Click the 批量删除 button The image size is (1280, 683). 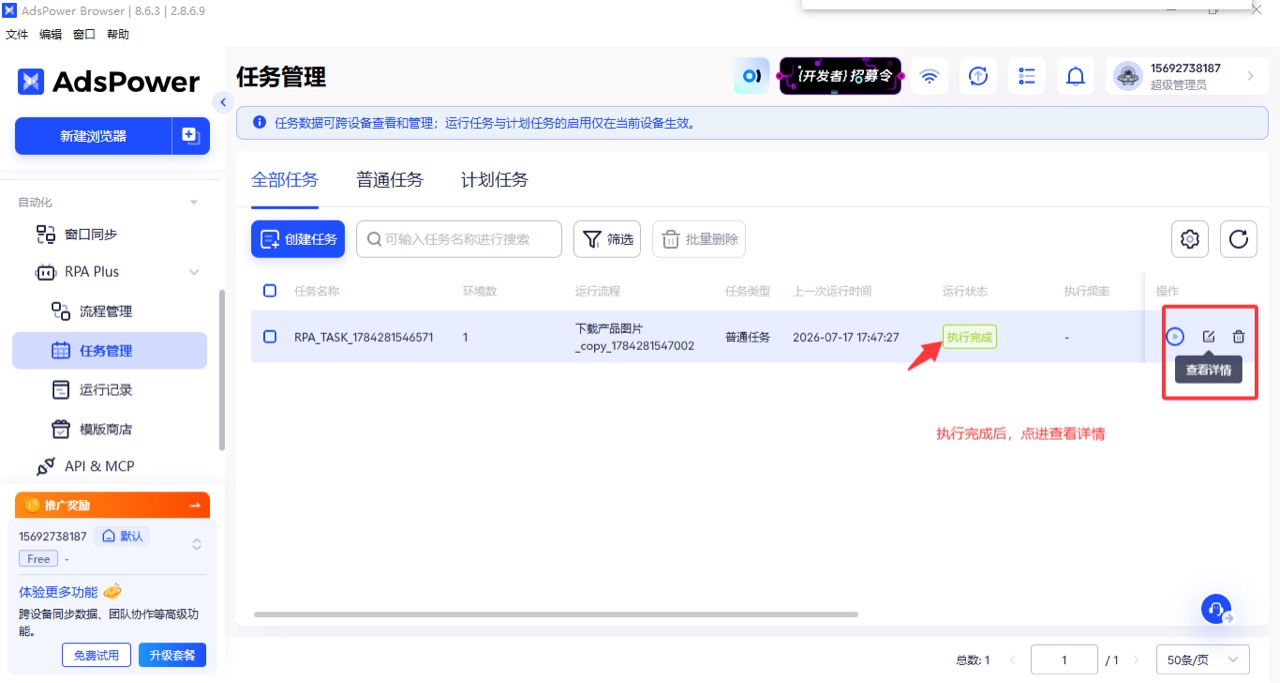click(x=699, y=239)
